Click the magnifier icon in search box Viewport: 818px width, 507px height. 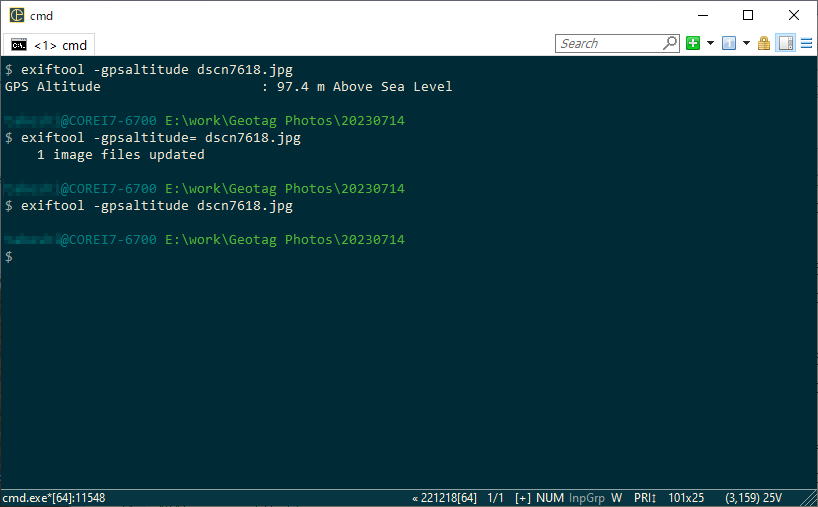coord(670,43)
